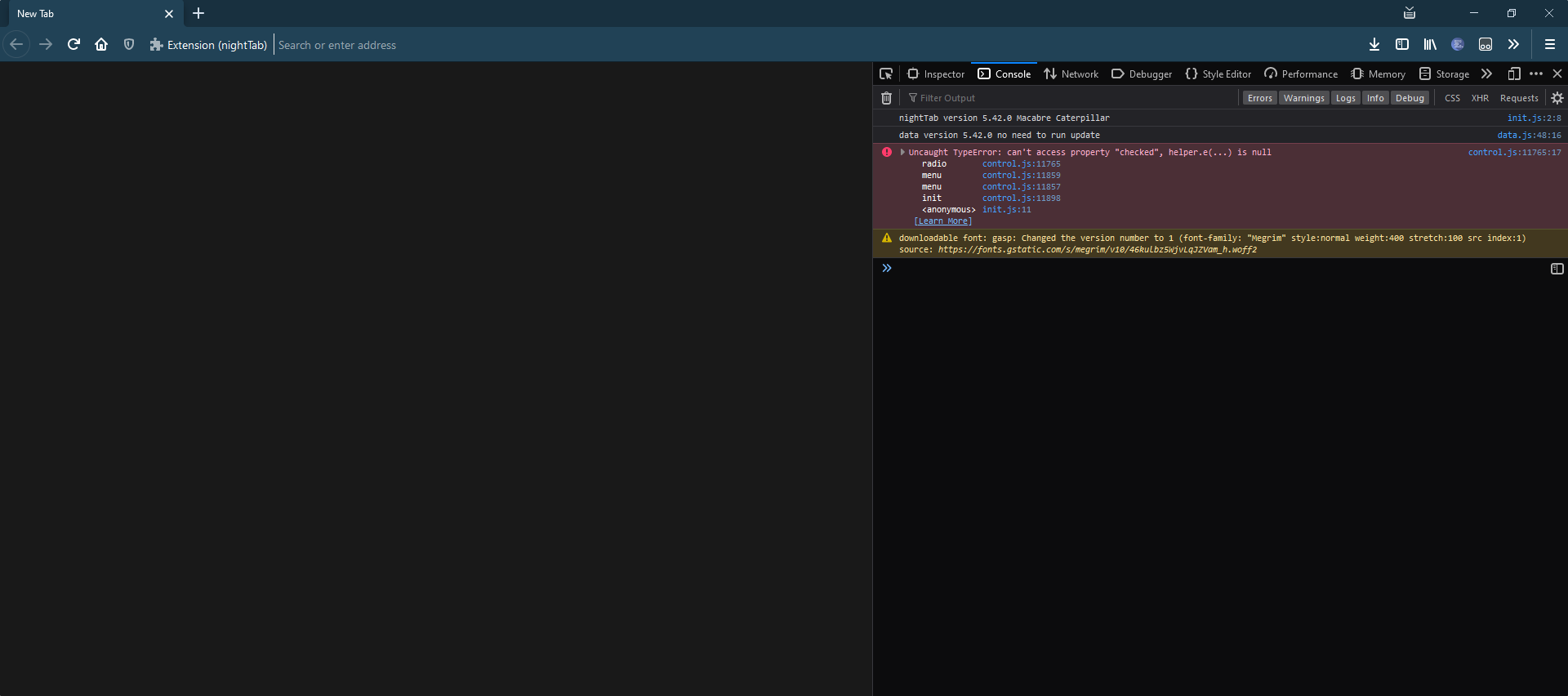1568x696 pixels.
Task: Toggle the XHR filter in console
Action: coord(1480,98)
